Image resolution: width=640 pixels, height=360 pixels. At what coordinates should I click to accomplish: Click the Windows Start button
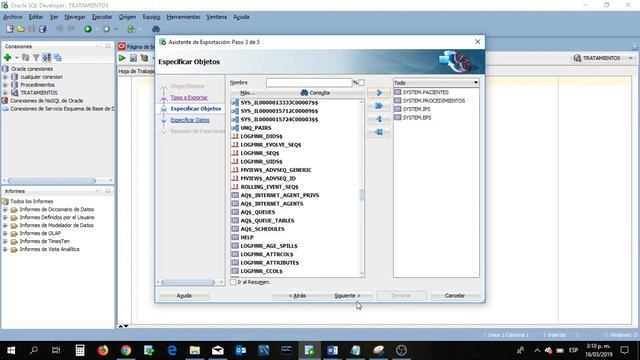point(11,350)
